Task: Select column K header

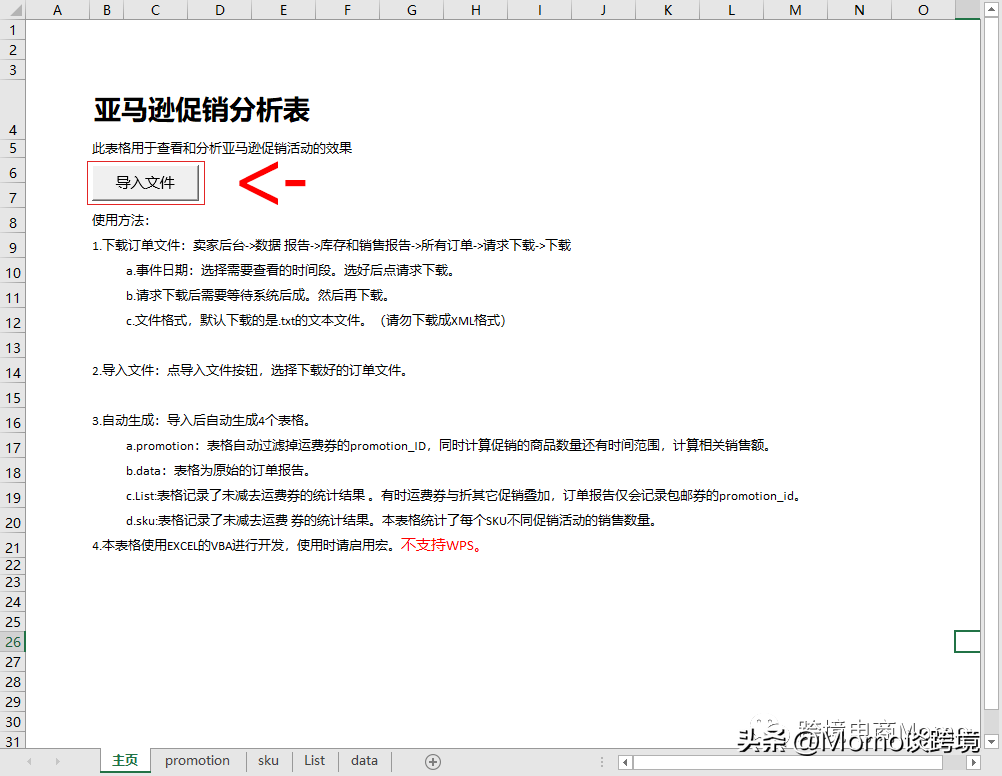Action: click(x=668, y=10)
